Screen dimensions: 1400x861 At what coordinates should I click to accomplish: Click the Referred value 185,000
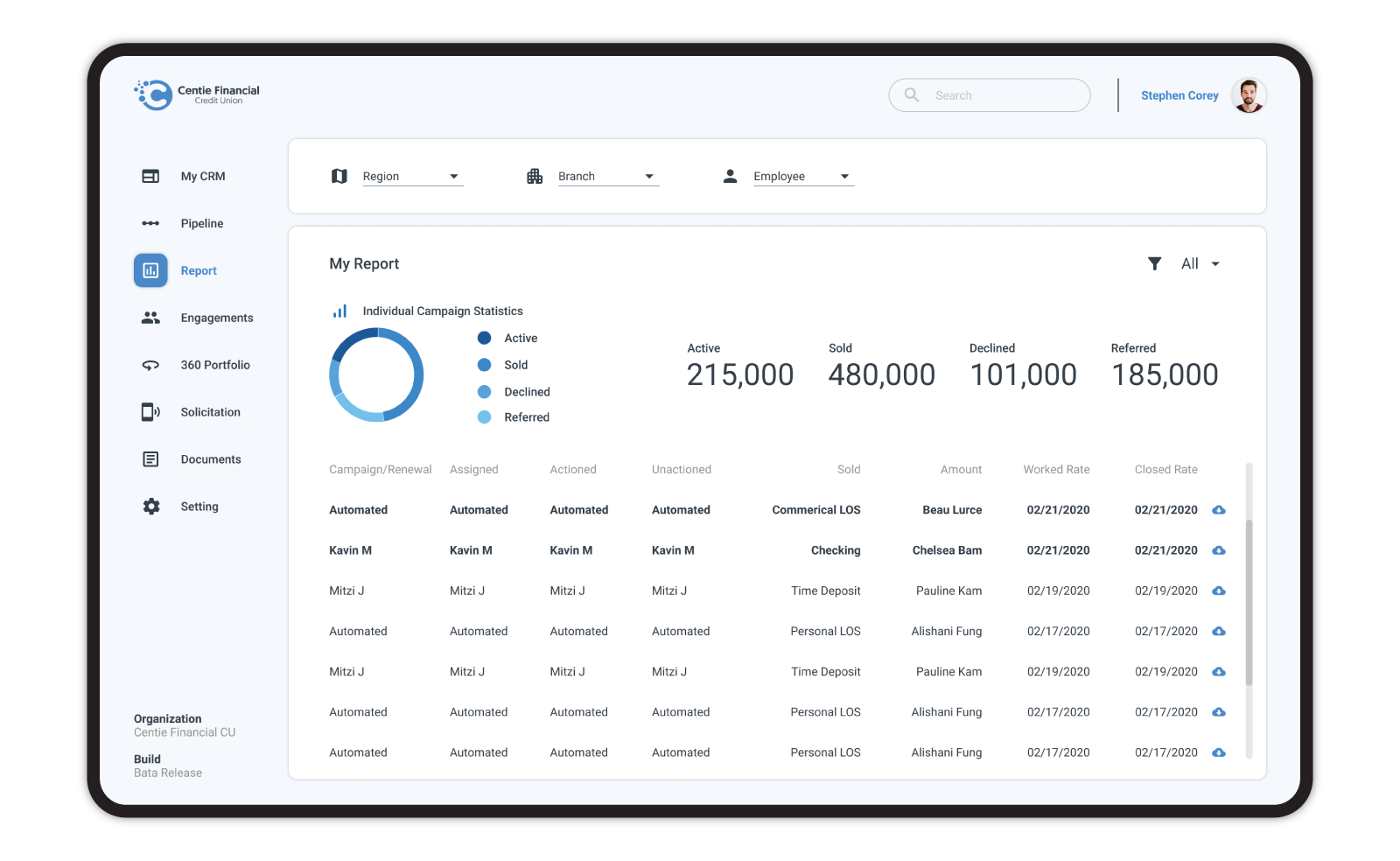[x=1165, y=374]
